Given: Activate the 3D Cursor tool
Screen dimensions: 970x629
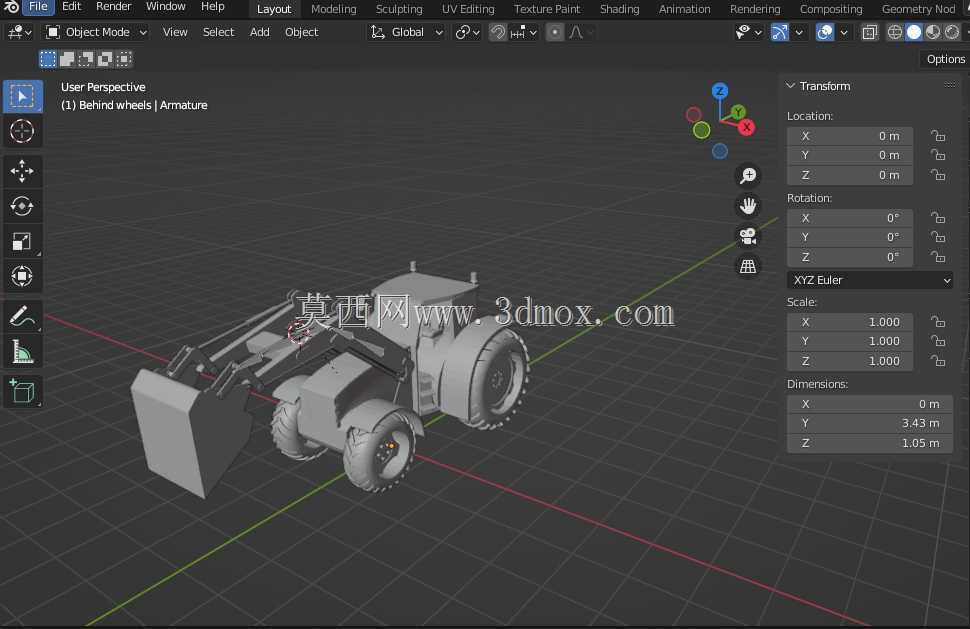Looking at the screenshot, I should (x=23, y=131).
